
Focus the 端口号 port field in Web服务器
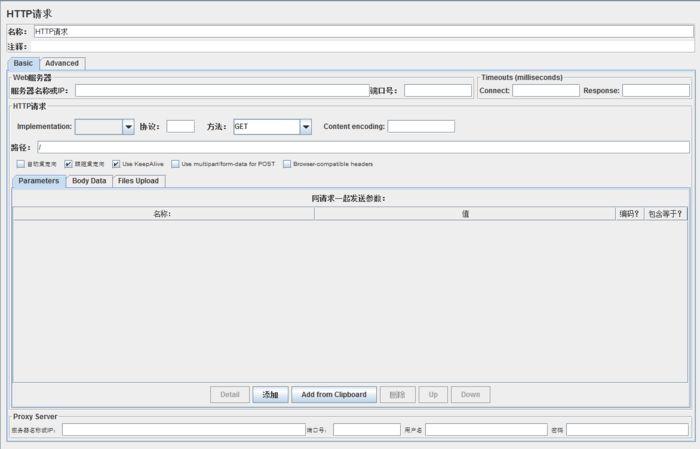pos(438,91)
